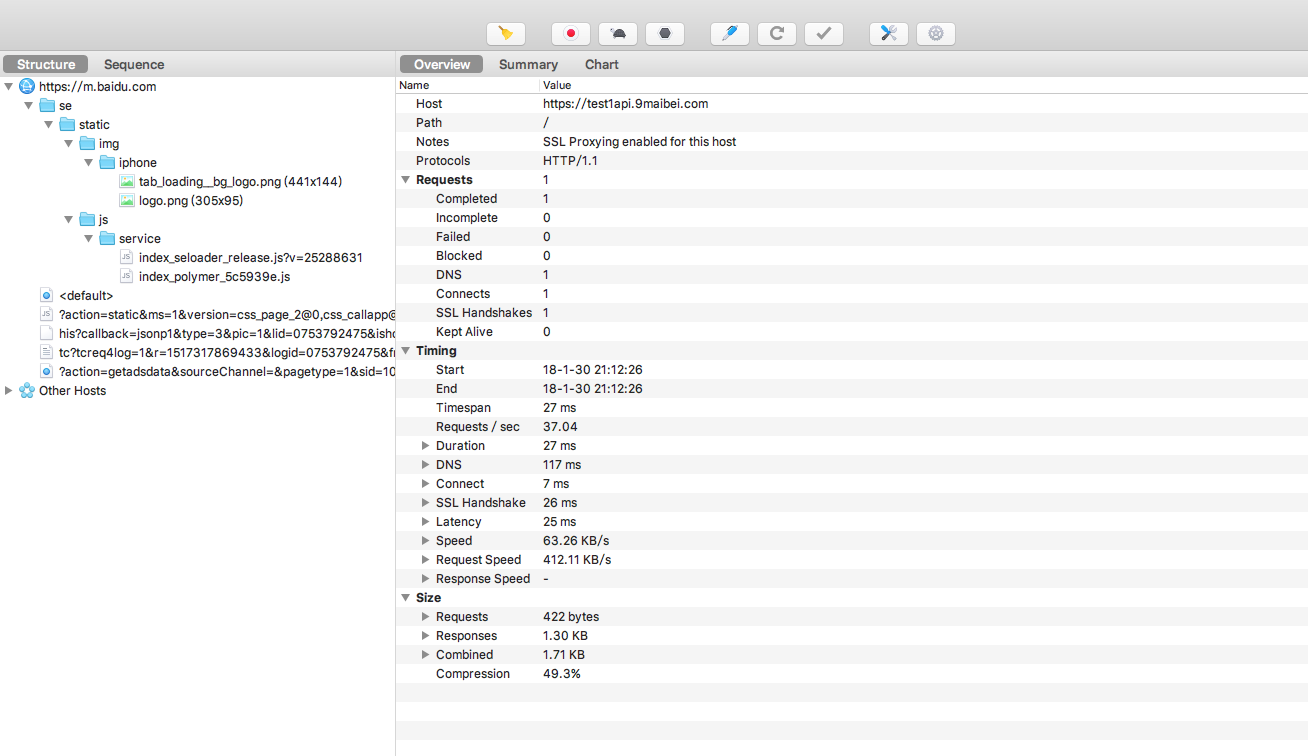Click the globe icon for m.baidu.com
The width and height of the screenshot is (1308, 756).
pos(27,86)
